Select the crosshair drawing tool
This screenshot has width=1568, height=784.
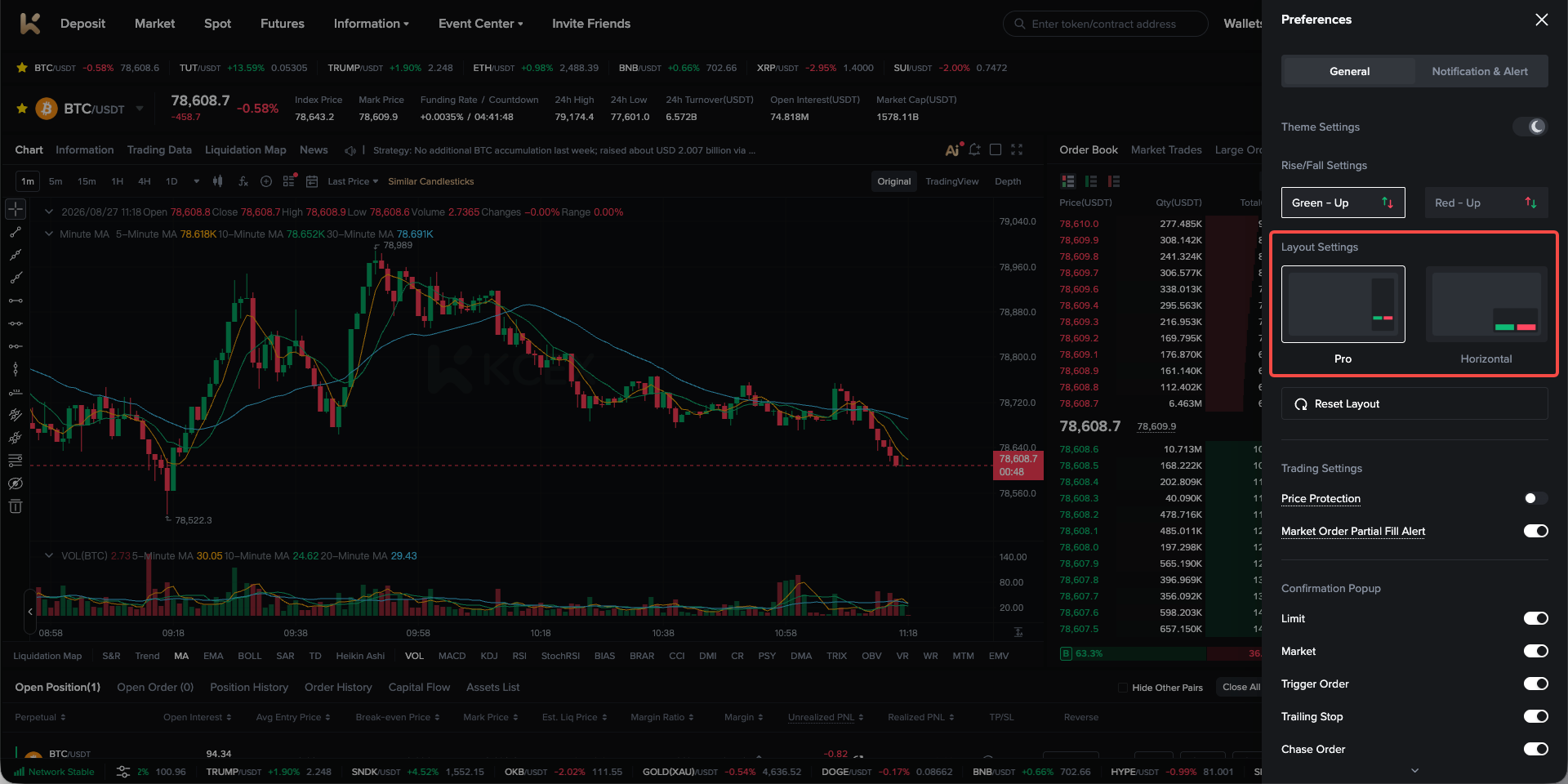pos(16,209)
